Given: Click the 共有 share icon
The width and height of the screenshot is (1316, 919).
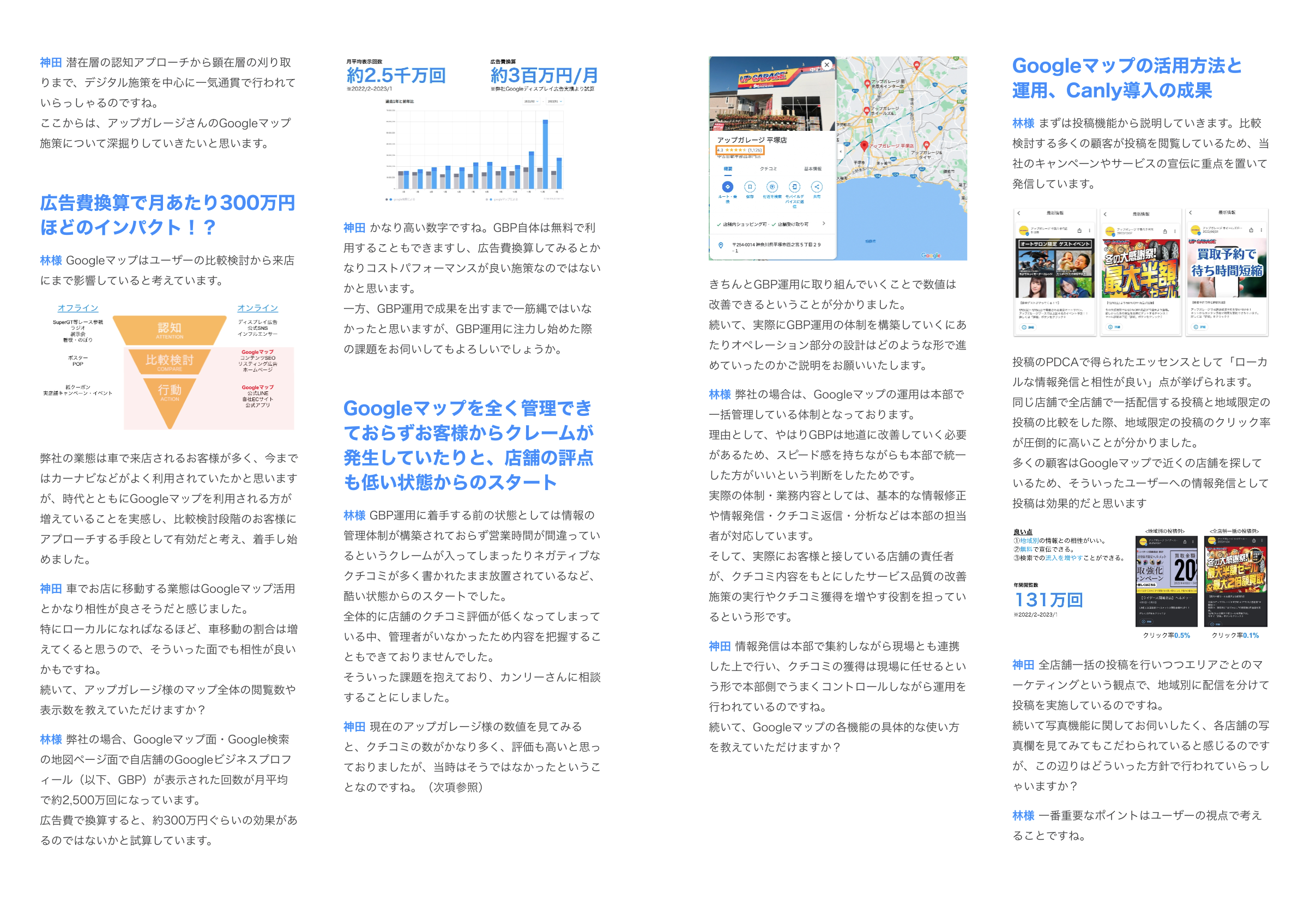Looking at the screenshot, I should 817,187.
